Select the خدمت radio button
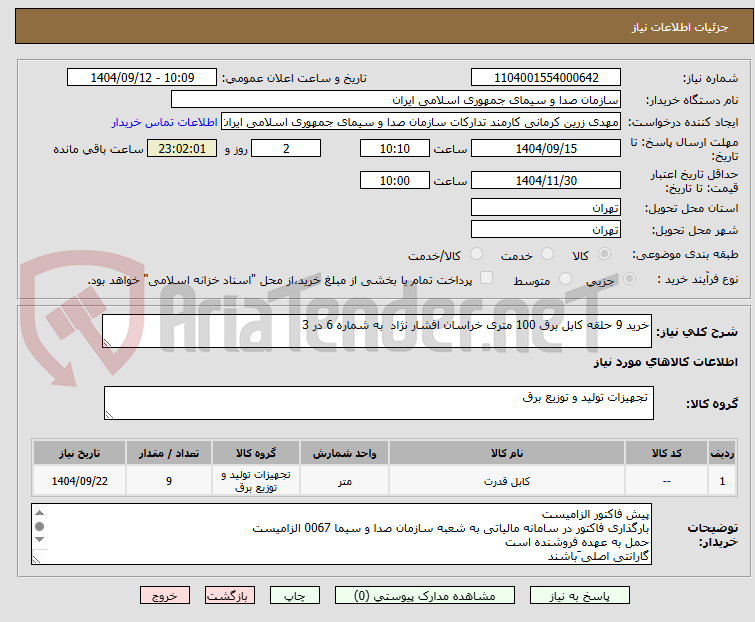The image size is (755, 622). point(547,254)
